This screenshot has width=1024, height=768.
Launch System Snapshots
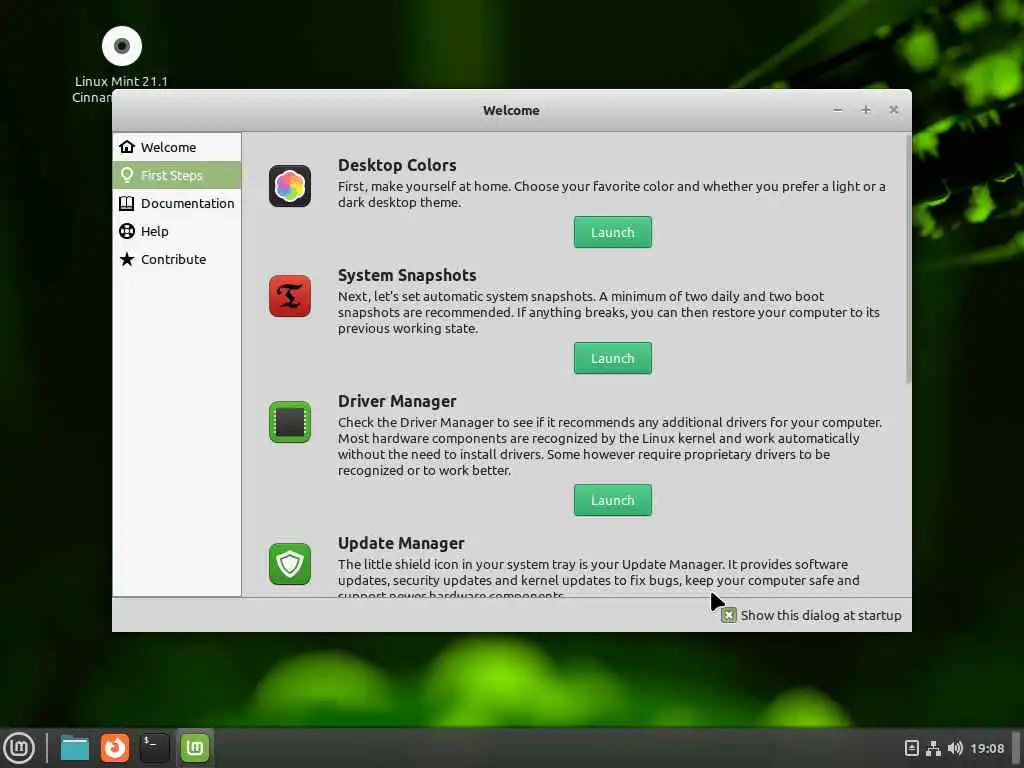(x=613, y=359)
